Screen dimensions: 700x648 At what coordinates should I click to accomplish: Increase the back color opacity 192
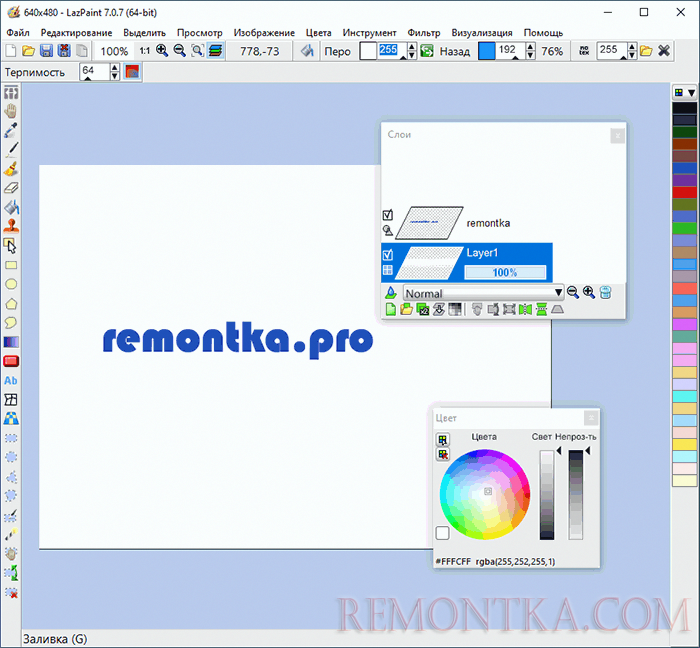click(530, 47)
